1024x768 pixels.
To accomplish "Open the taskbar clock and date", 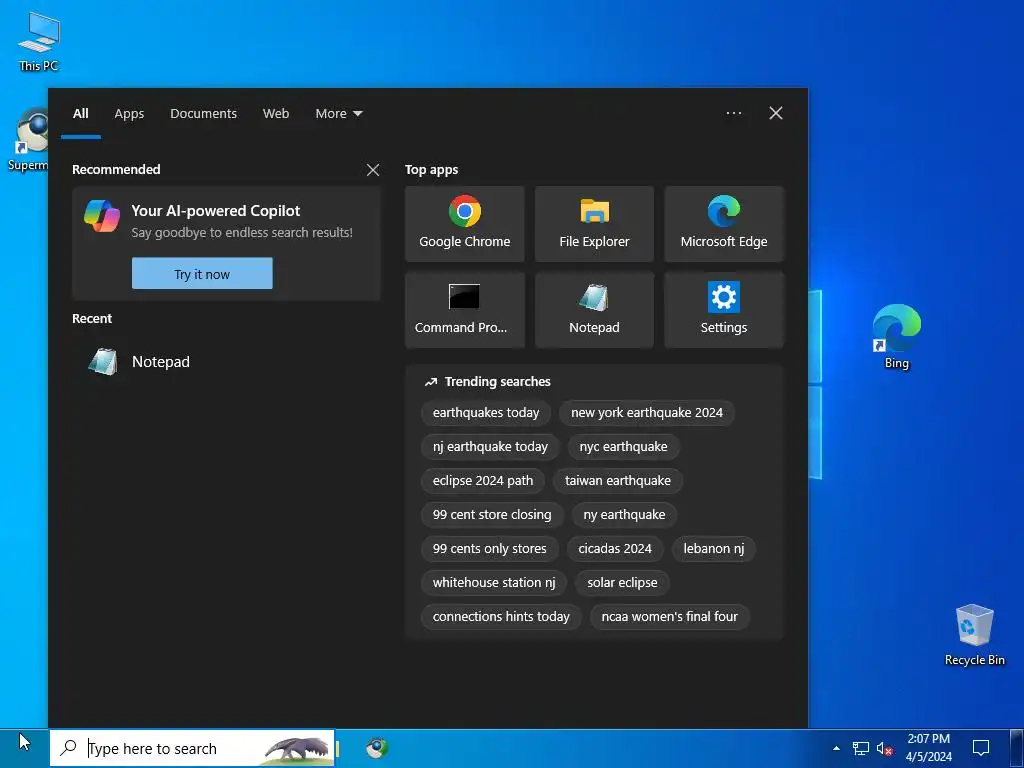I will coord(928,748).
